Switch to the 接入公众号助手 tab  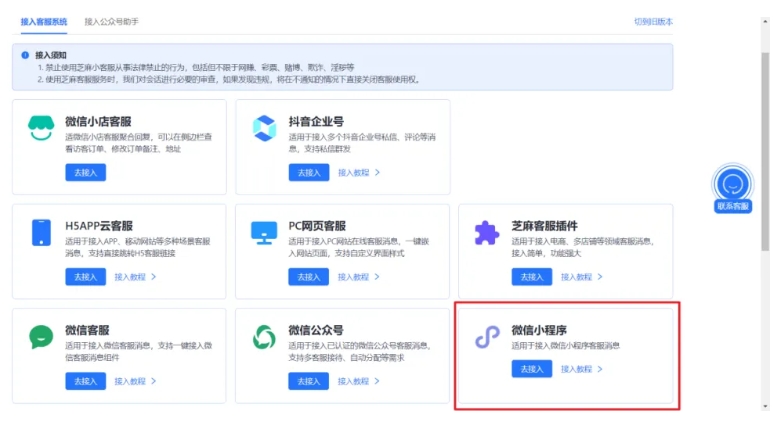112,22
